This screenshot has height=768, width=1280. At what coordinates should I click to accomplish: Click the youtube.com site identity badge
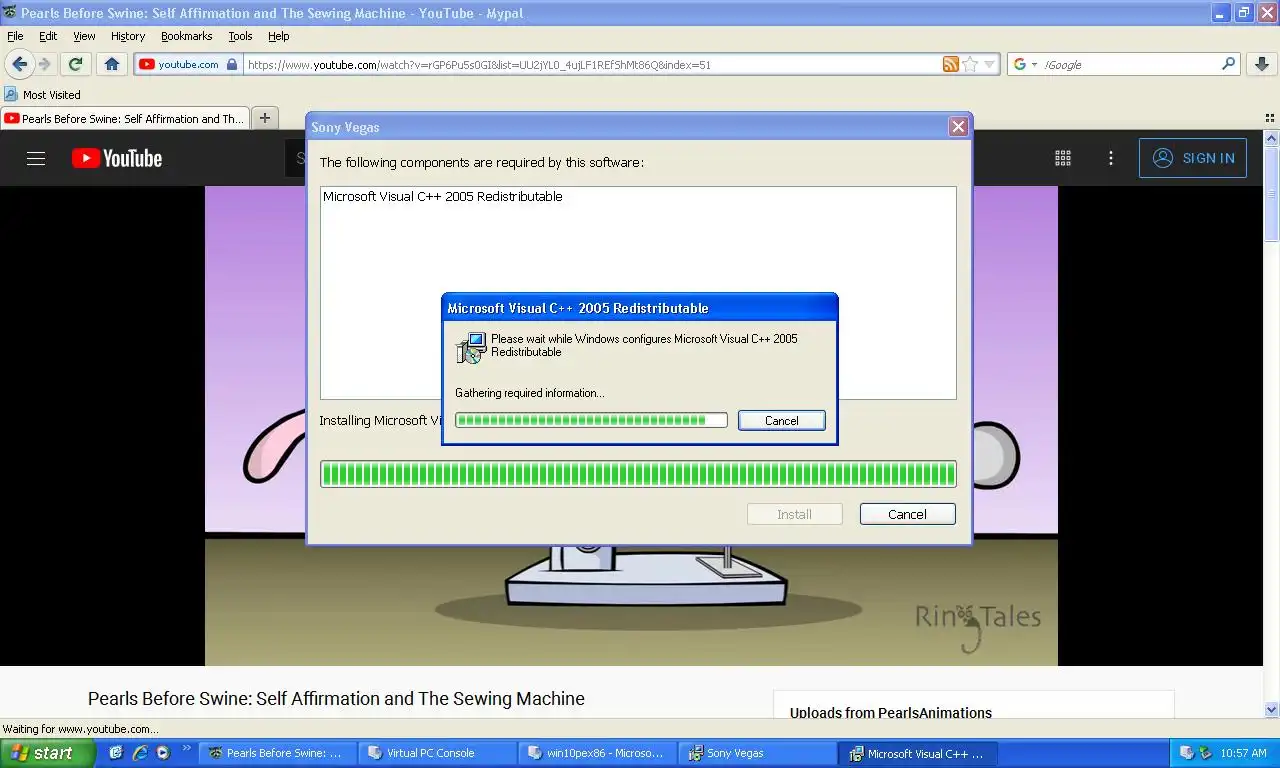point(188,64)
